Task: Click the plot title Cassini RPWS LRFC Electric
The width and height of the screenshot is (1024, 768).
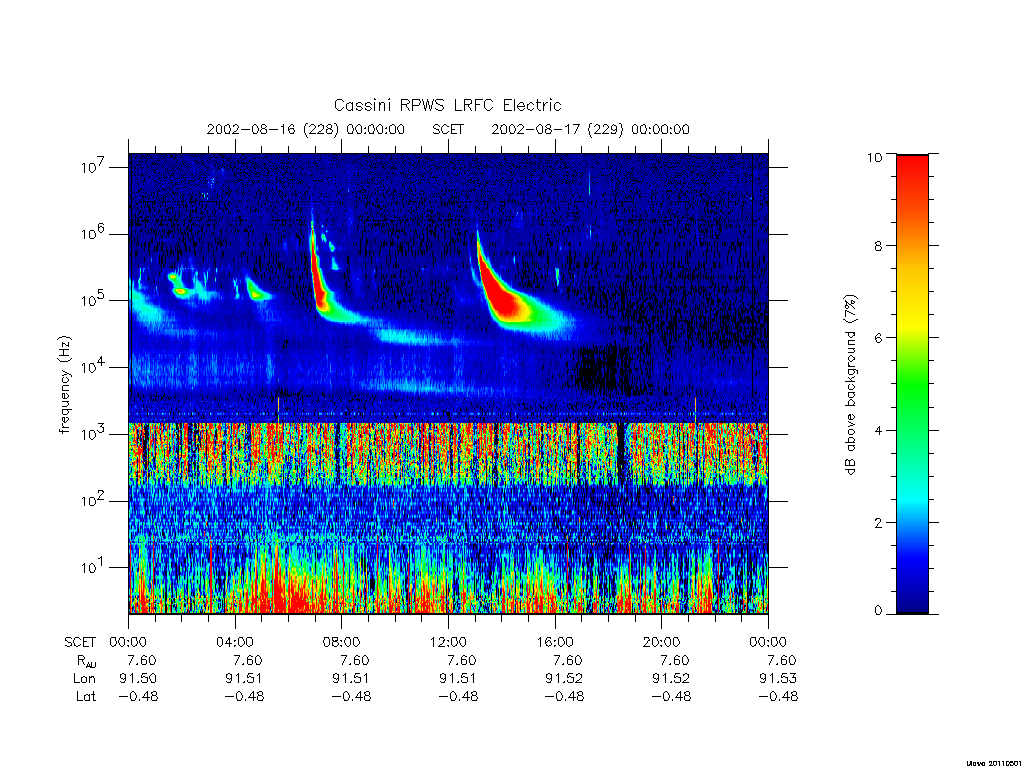Action: pos(447,105)
